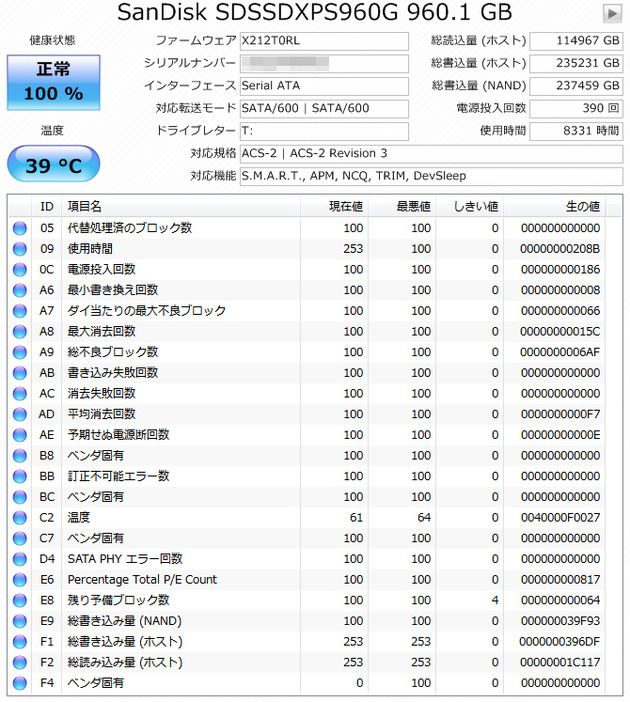Click status orb for E6 Percentage Total P/E Count

(20, 580)
